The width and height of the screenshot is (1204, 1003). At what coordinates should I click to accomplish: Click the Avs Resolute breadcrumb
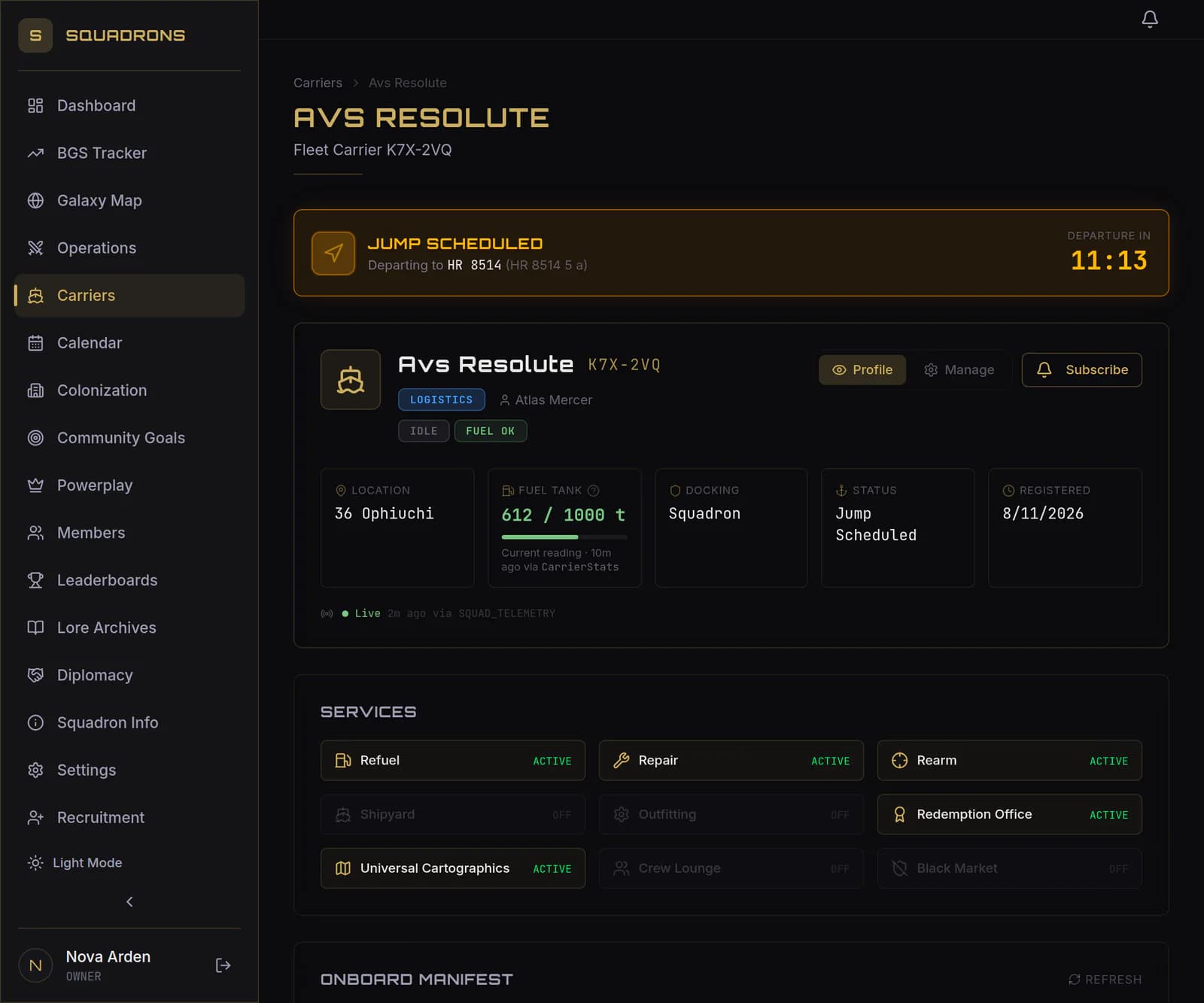pos(407,83)
